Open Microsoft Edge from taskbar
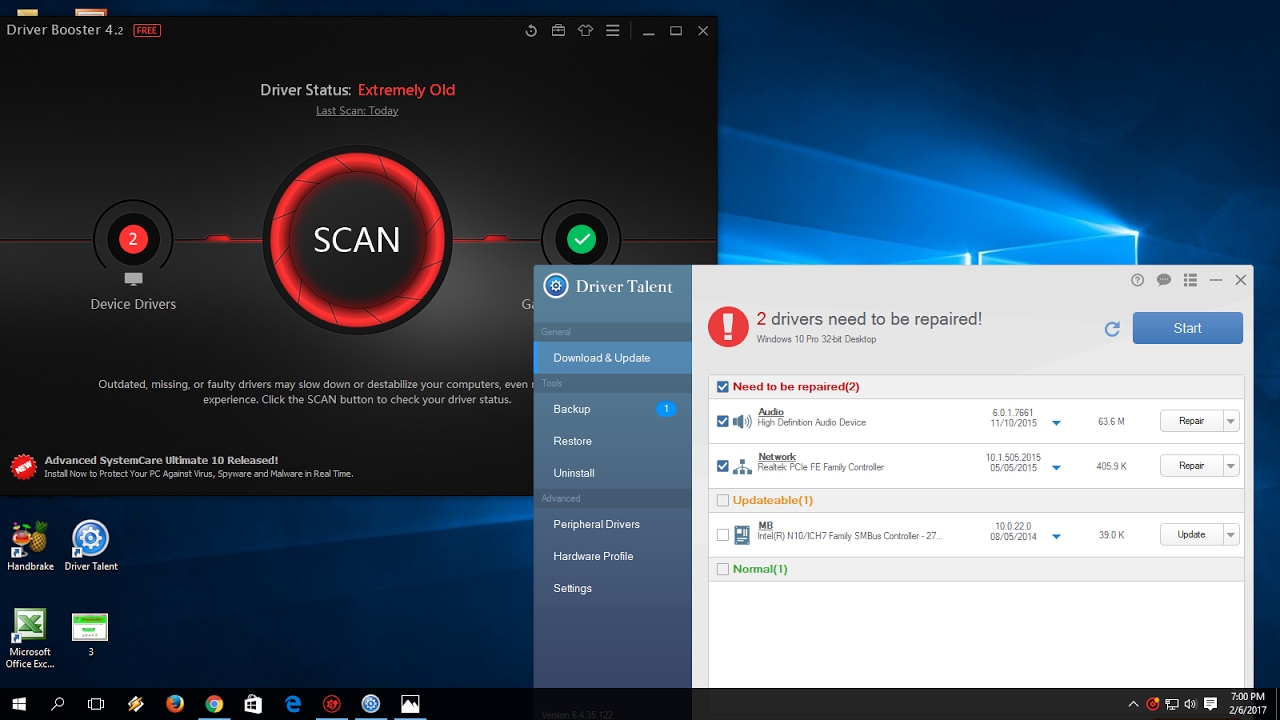The width and height of the screenshot is (1280, 720). (293, 704)
